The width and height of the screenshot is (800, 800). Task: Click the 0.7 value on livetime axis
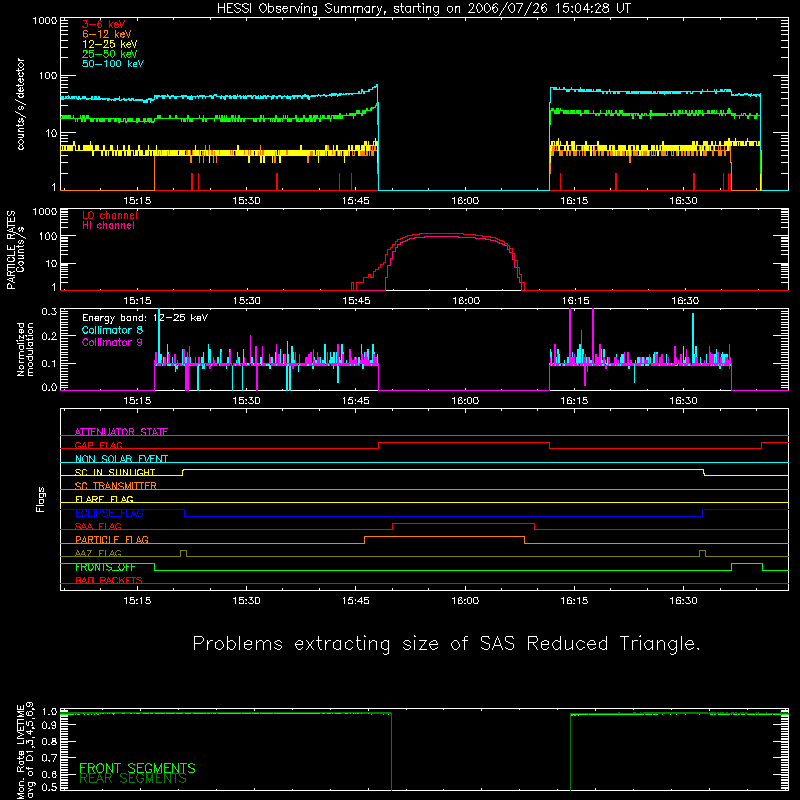[x=49, y=757]
